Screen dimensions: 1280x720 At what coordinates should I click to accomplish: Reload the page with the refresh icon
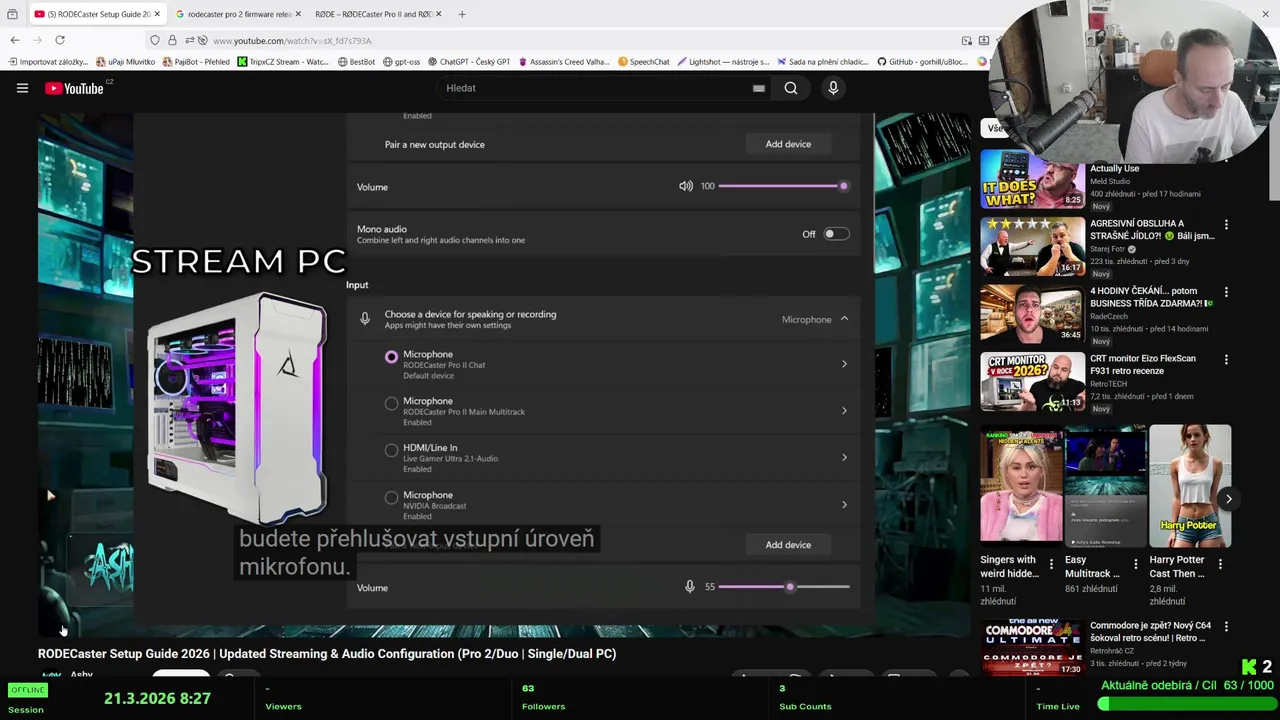60,40
